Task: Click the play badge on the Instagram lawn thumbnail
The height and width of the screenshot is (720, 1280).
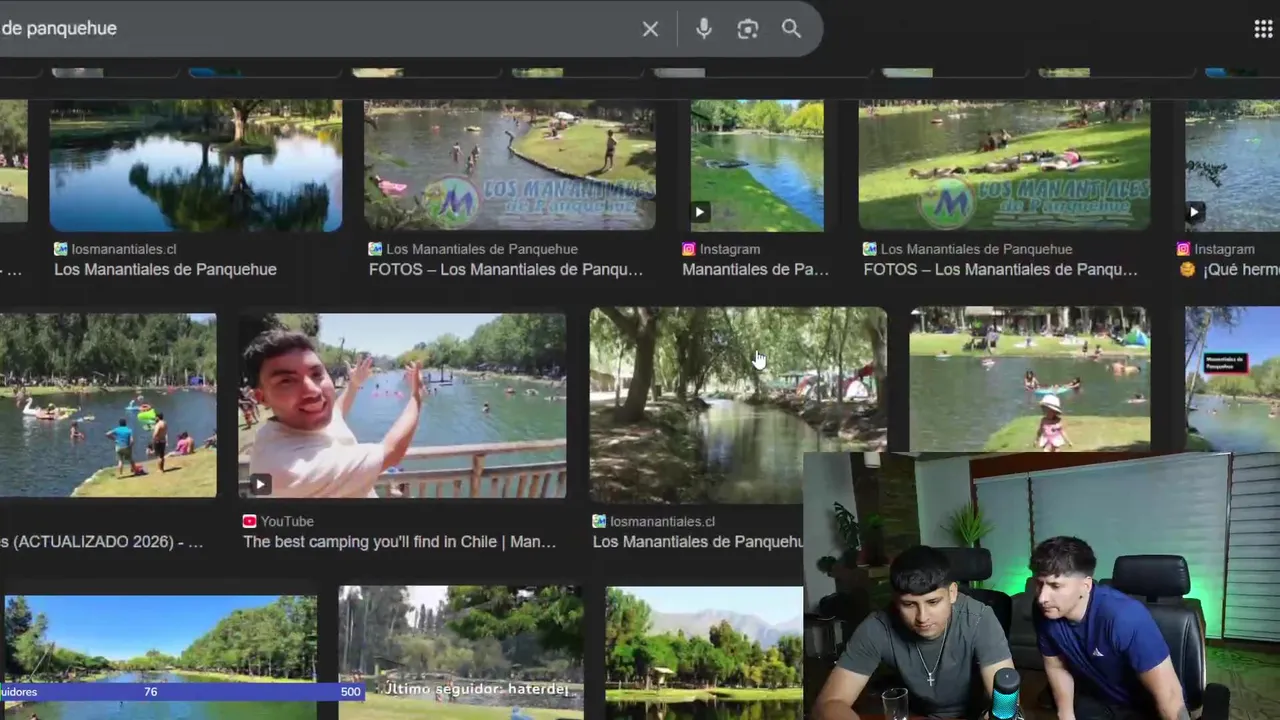Action: [x=700, y=212]
